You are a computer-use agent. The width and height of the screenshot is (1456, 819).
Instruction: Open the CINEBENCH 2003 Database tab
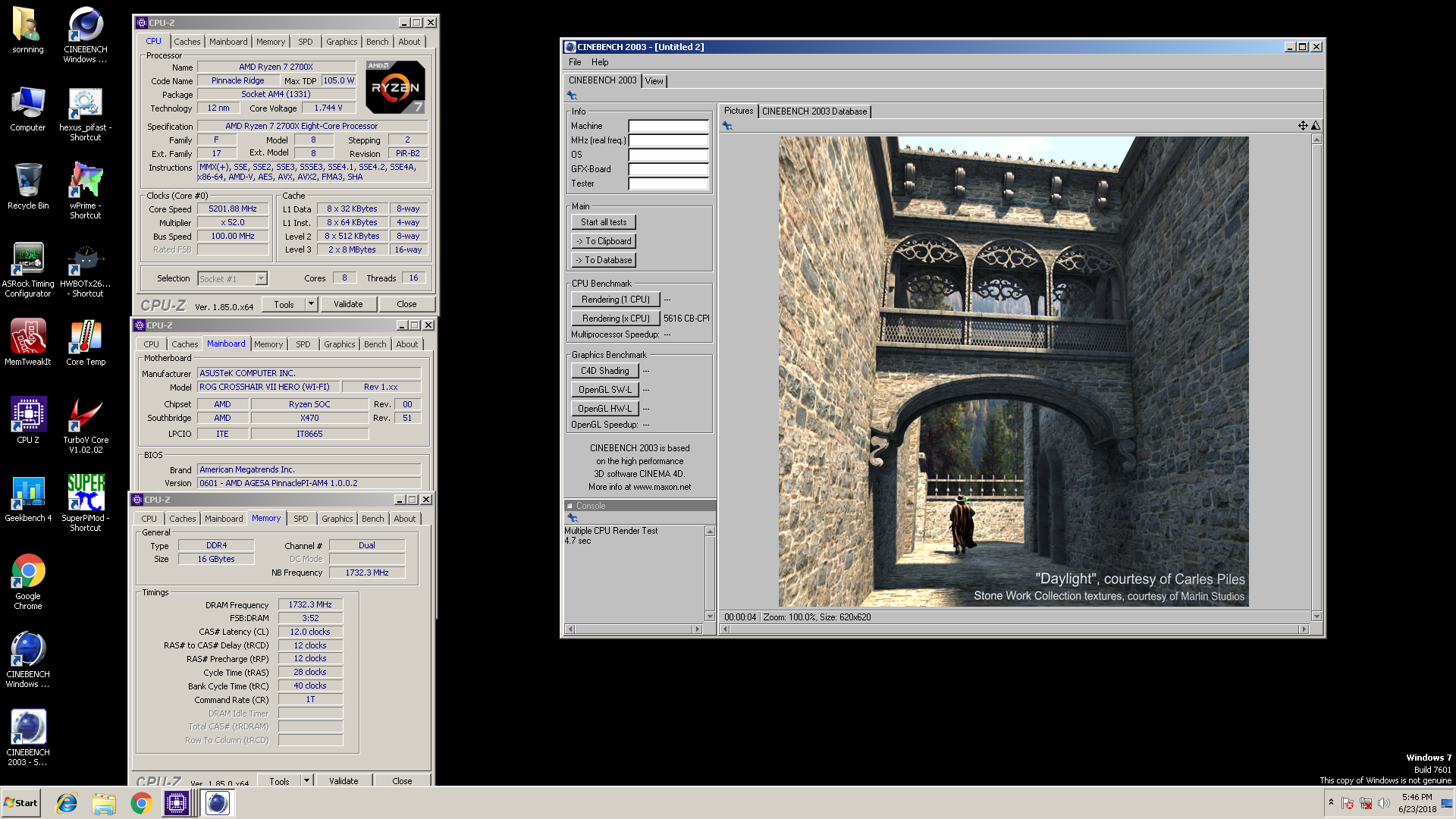814,111
